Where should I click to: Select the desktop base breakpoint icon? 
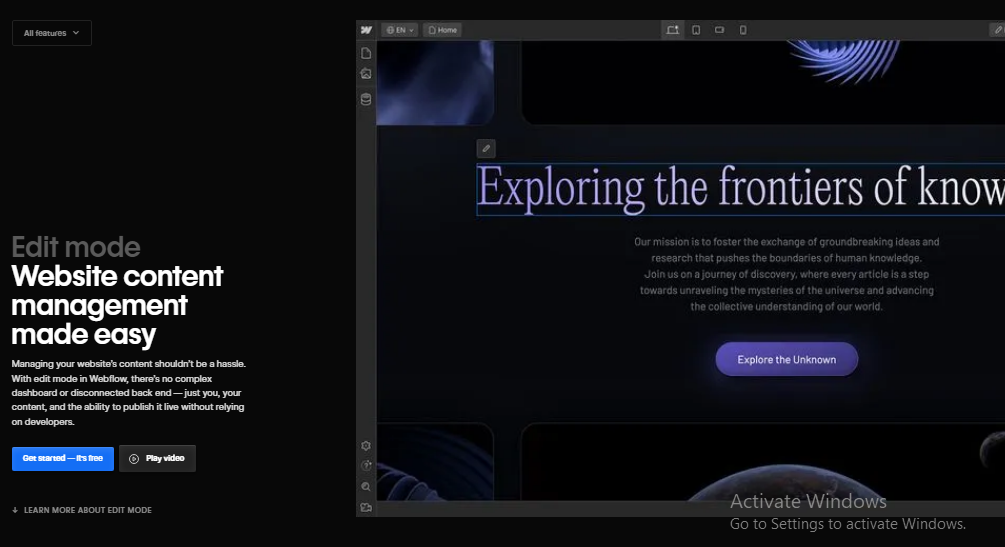(x=672, y=30)
